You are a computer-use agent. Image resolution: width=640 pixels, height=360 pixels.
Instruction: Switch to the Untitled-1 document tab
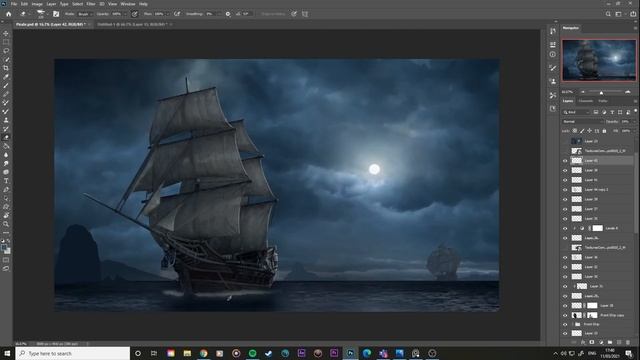[132, 24]
